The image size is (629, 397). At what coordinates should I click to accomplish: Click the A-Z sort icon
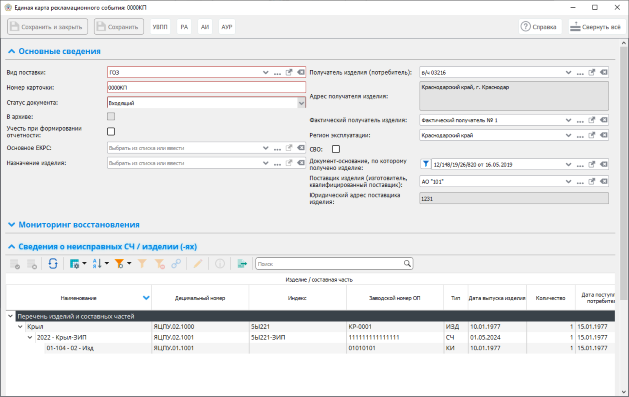pyautogui.click(x=97, y=263)
